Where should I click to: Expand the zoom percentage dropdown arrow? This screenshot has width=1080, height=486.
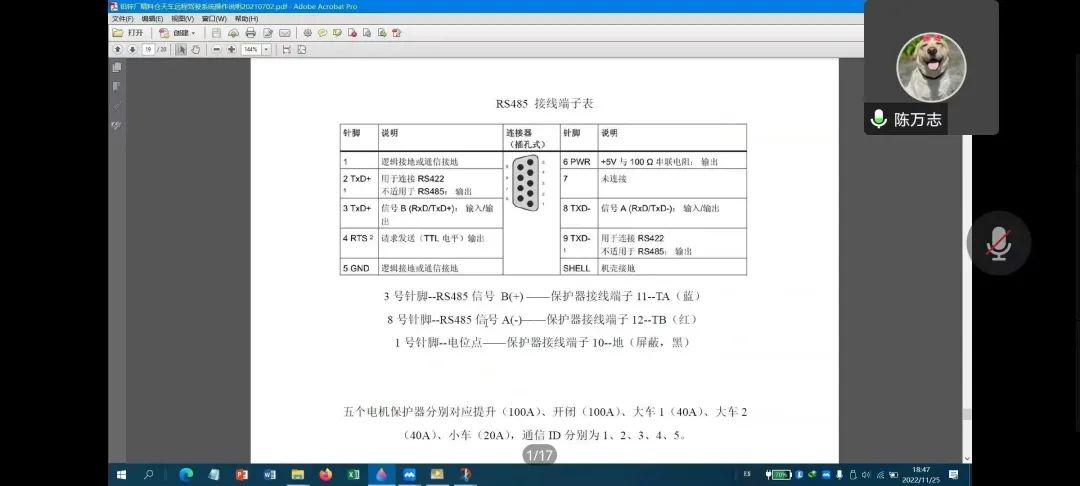[x=265, y=49]
